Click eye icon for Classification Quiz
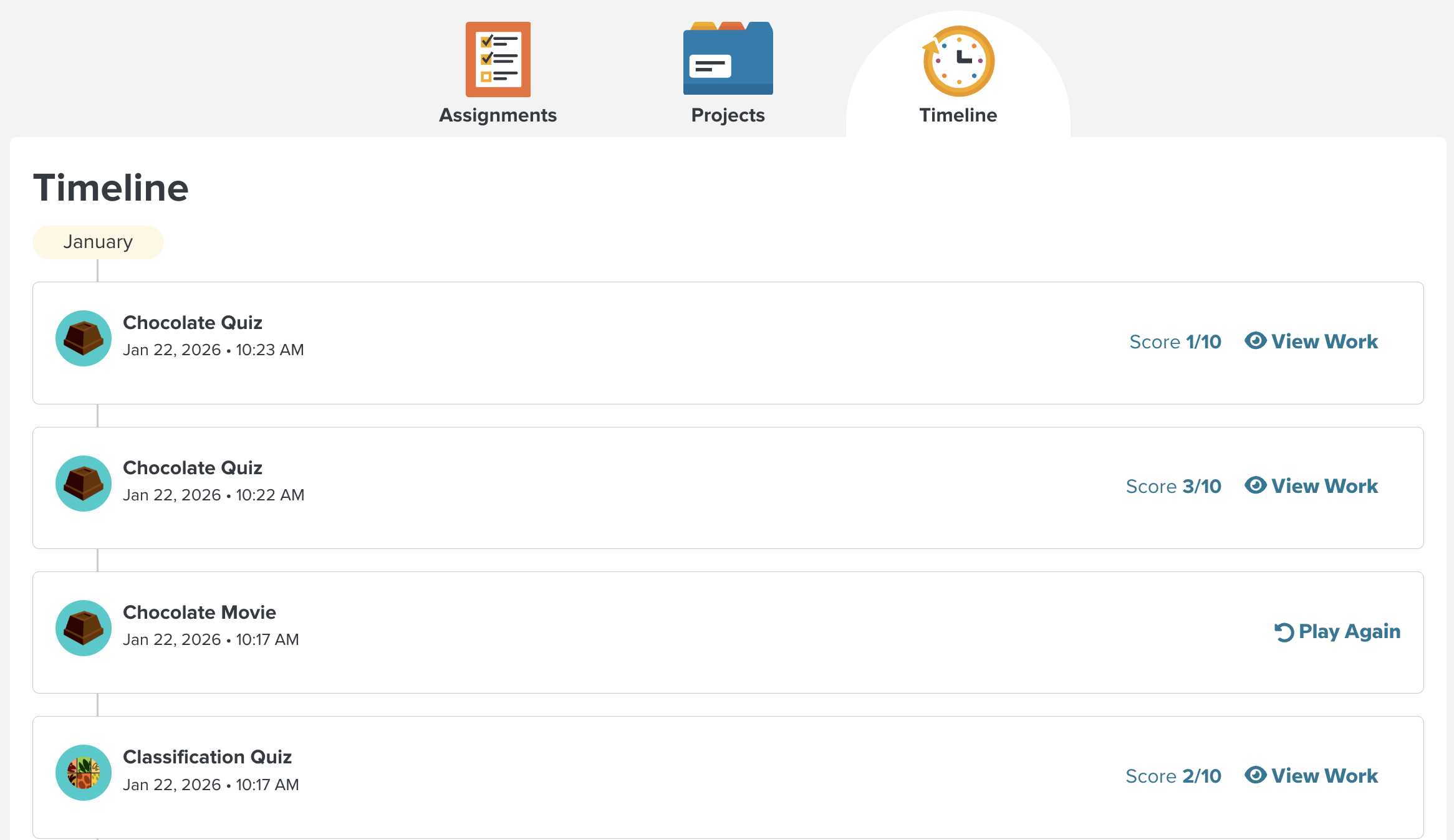The image size is (1454, 840). pos(1255,775)
